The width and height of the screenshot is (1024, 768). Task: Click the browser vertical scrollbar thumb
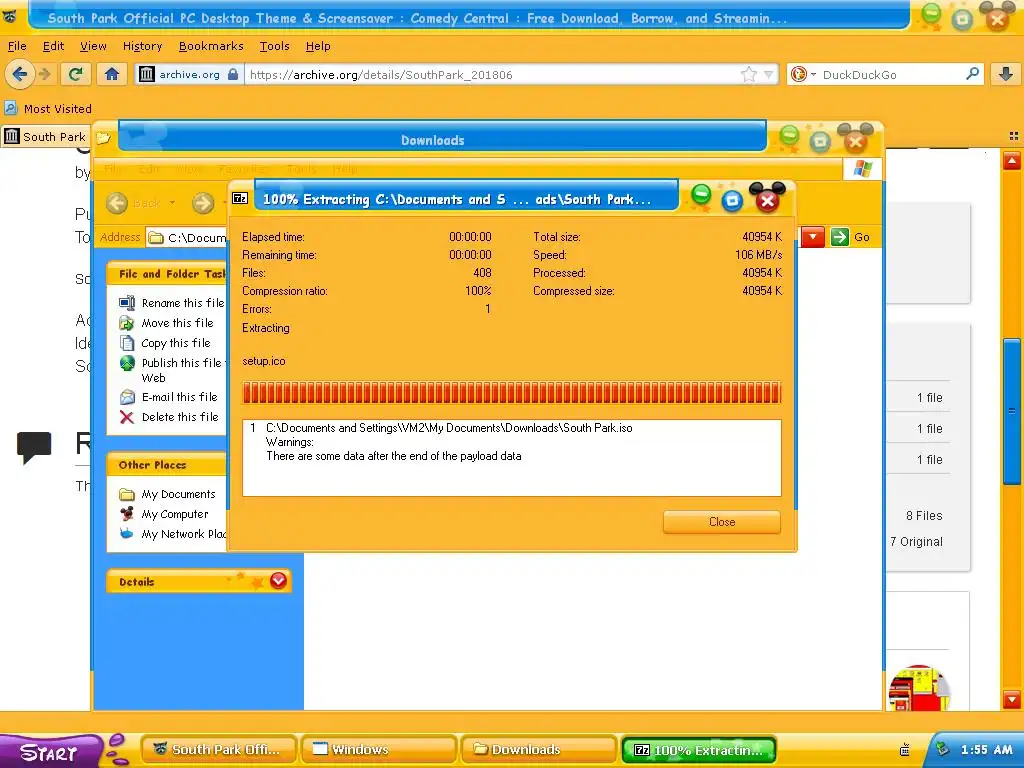pos(1012,411)
